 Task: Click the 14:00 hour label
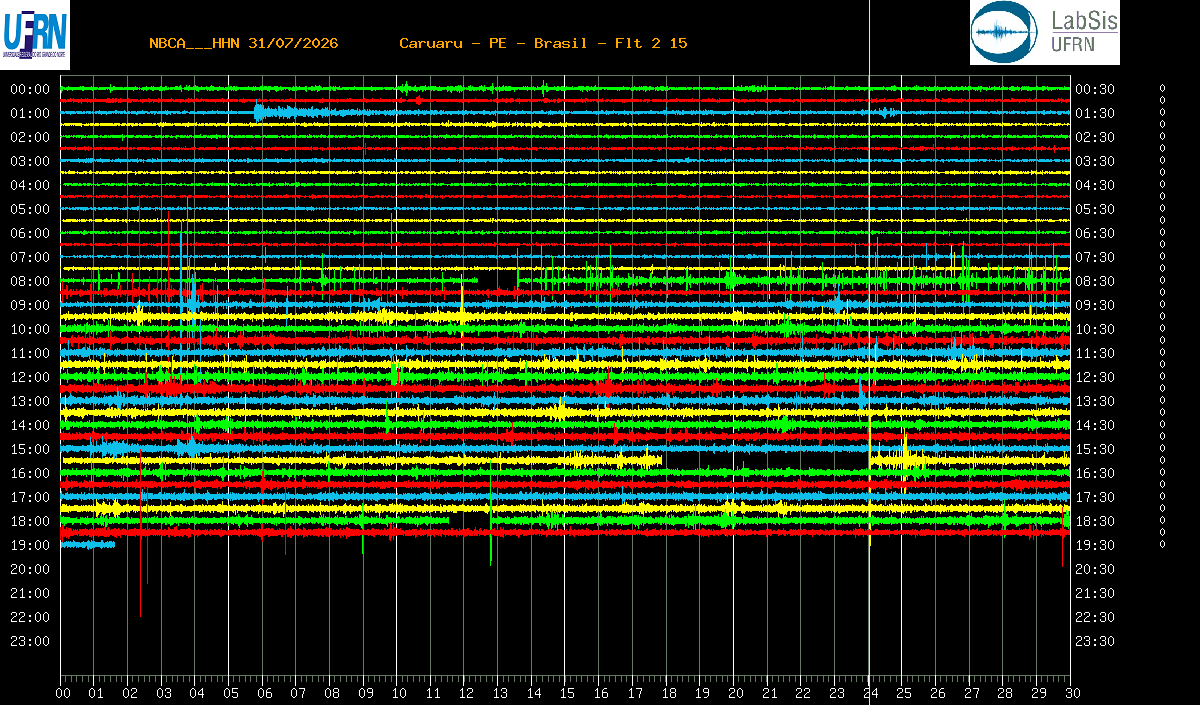point(30,425)
